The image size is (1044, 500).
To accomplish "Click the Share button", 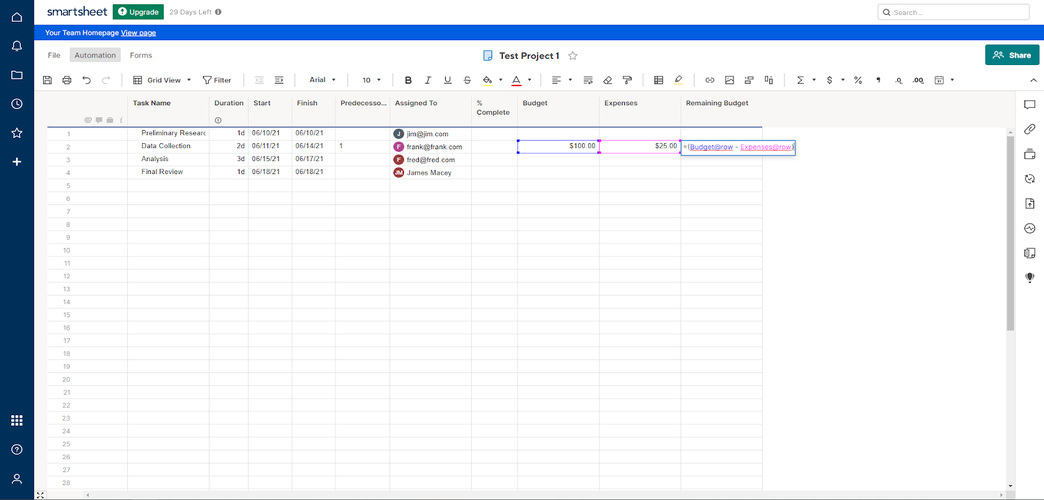I will 1011,55.
